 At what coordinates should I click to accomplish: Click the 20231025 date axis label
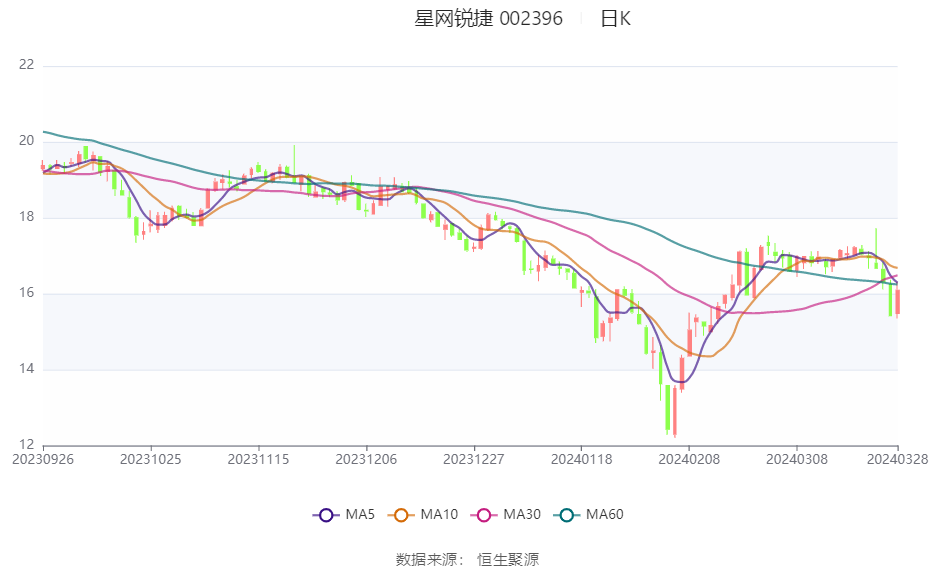point(150,460)
